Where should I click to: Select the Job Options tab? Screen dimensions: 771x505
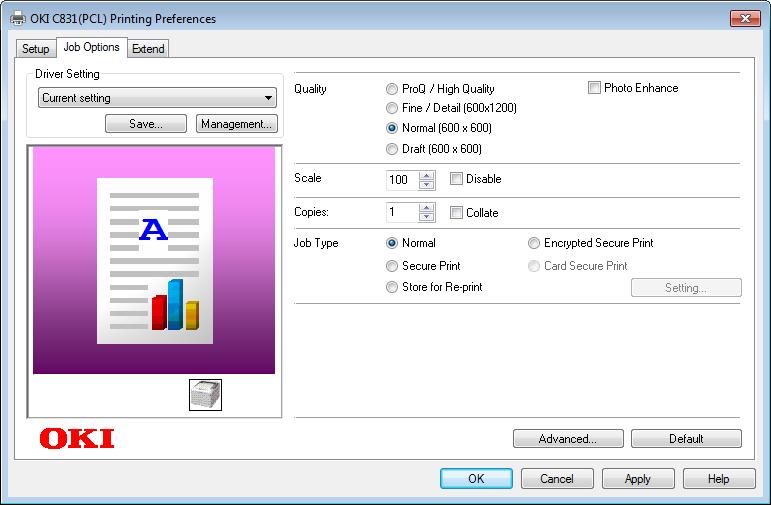tap(91, 47)
